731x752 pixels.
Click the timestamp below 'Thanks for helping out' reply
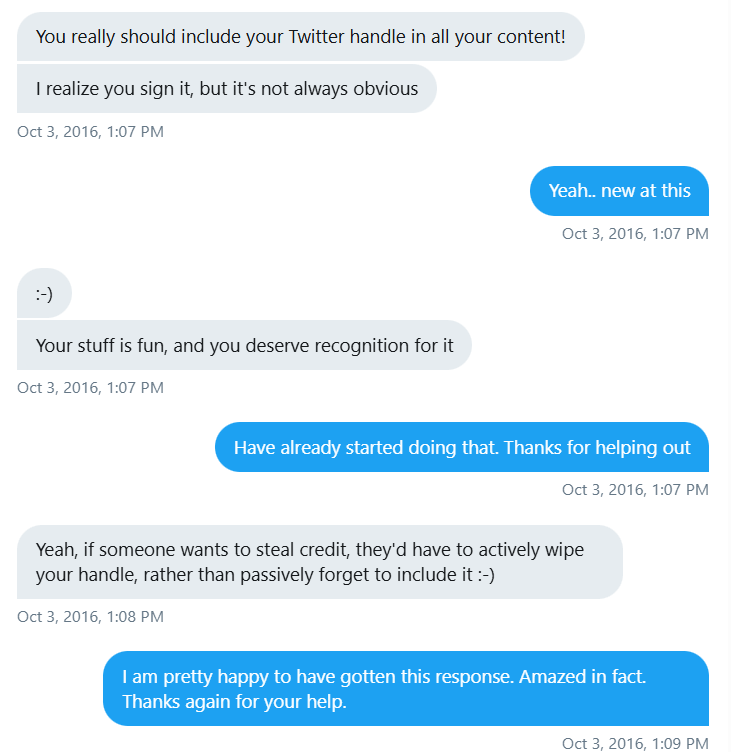coord(635,490)
